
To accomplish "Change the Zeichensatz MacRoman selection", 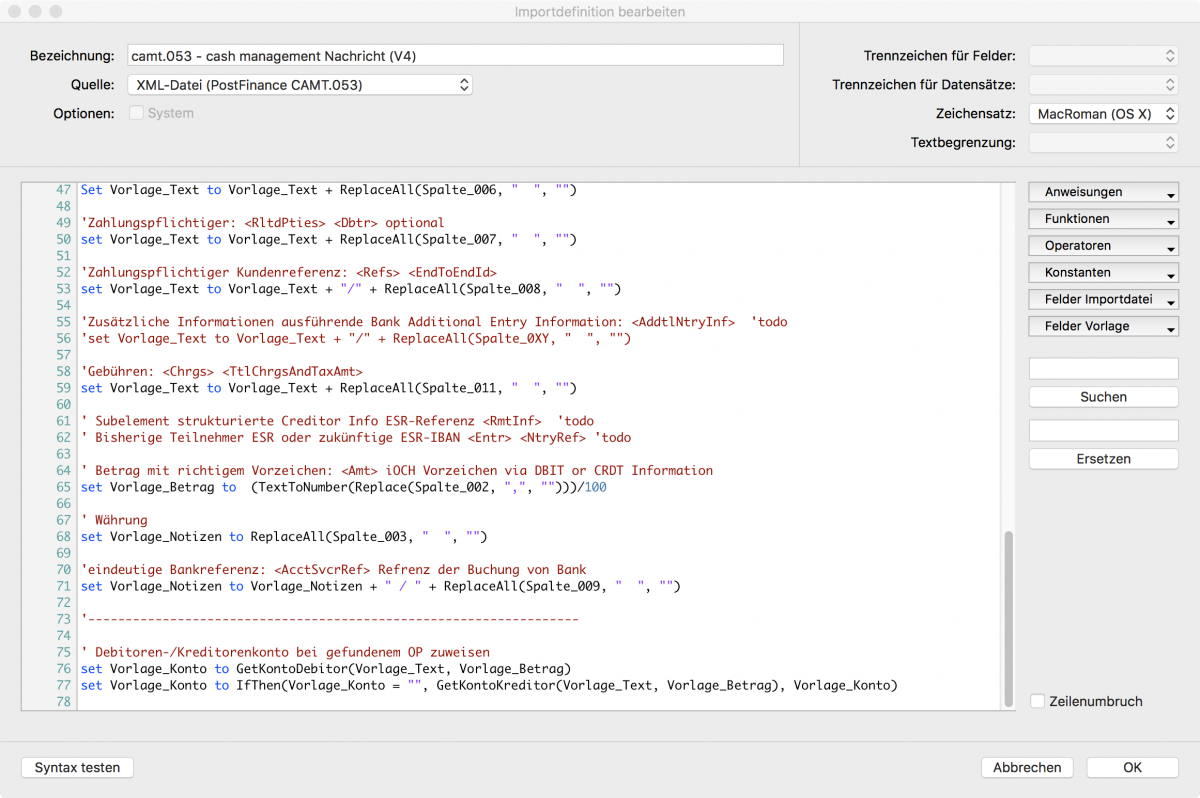I will (x=1103, y=114).
